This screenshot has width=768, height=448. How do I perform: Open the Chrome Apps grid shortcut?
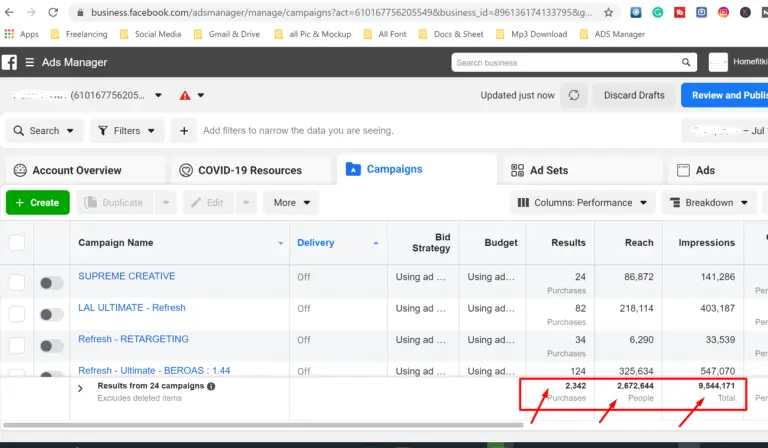pos(9,33)
